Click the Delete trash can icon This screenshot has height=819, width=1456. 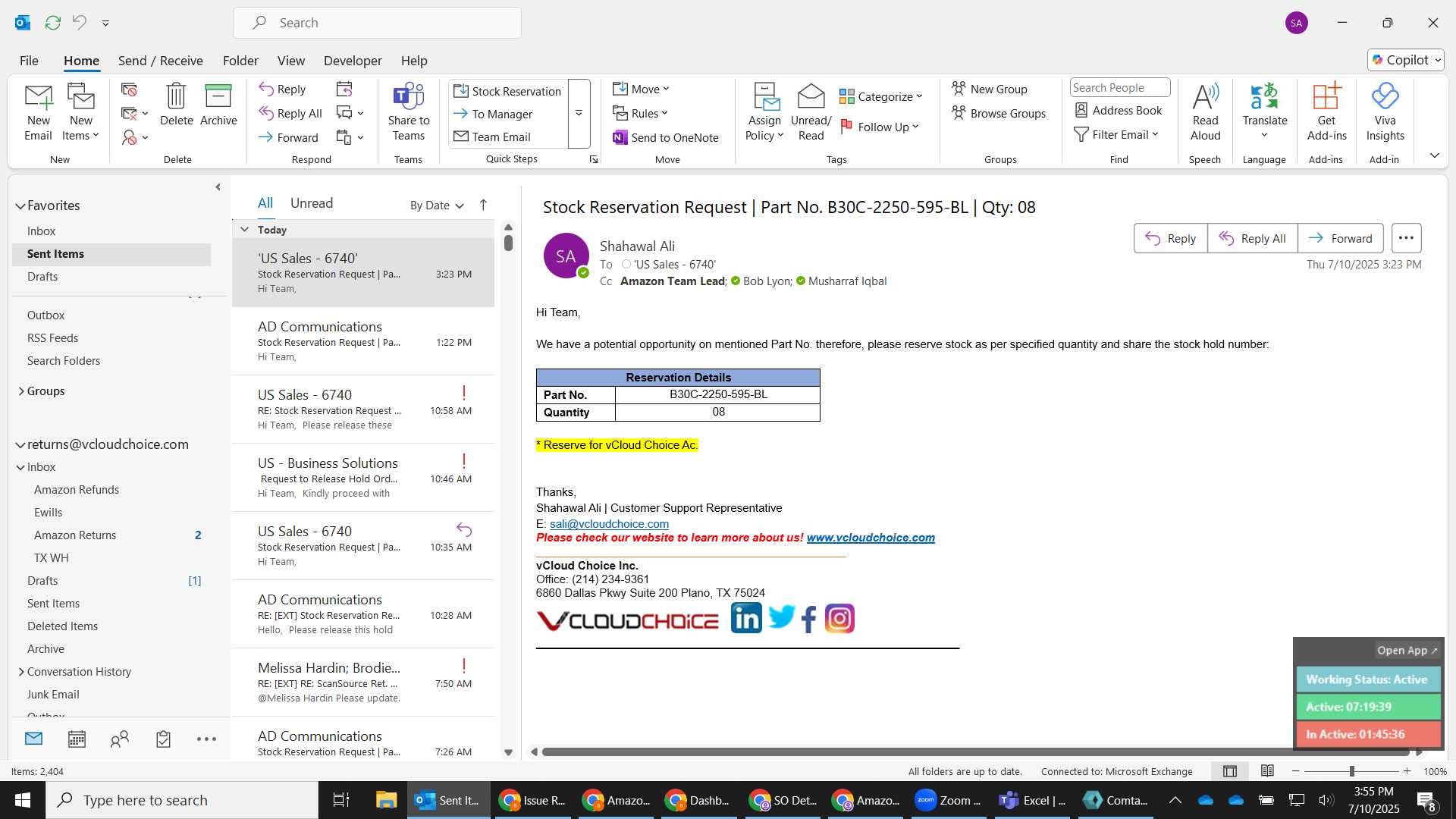[176, 96]
